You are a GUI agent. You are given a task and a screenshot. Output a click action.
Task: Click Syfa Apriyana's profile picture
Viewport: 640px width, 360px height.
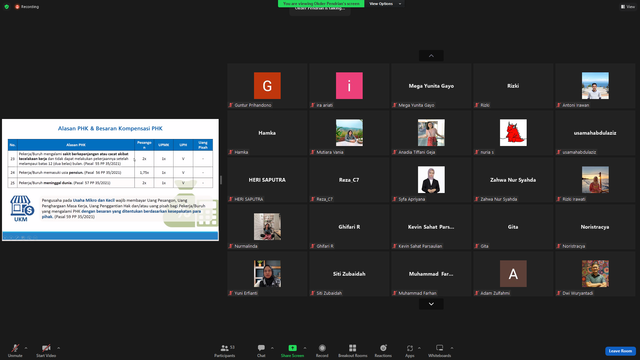click(431, 180)
